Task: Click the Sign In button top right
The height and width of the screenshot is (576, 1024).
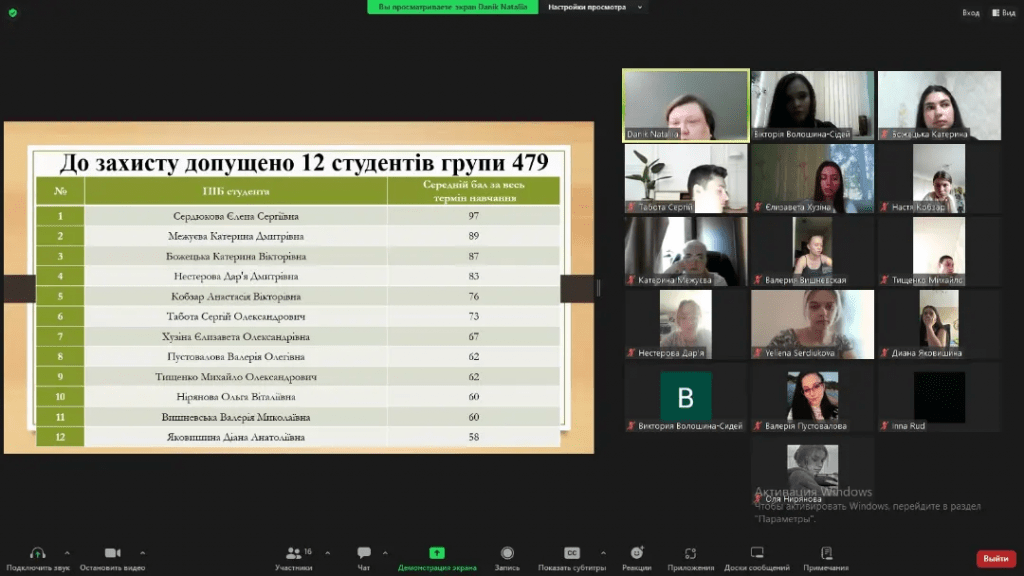Action: click(x=970, y=12)
